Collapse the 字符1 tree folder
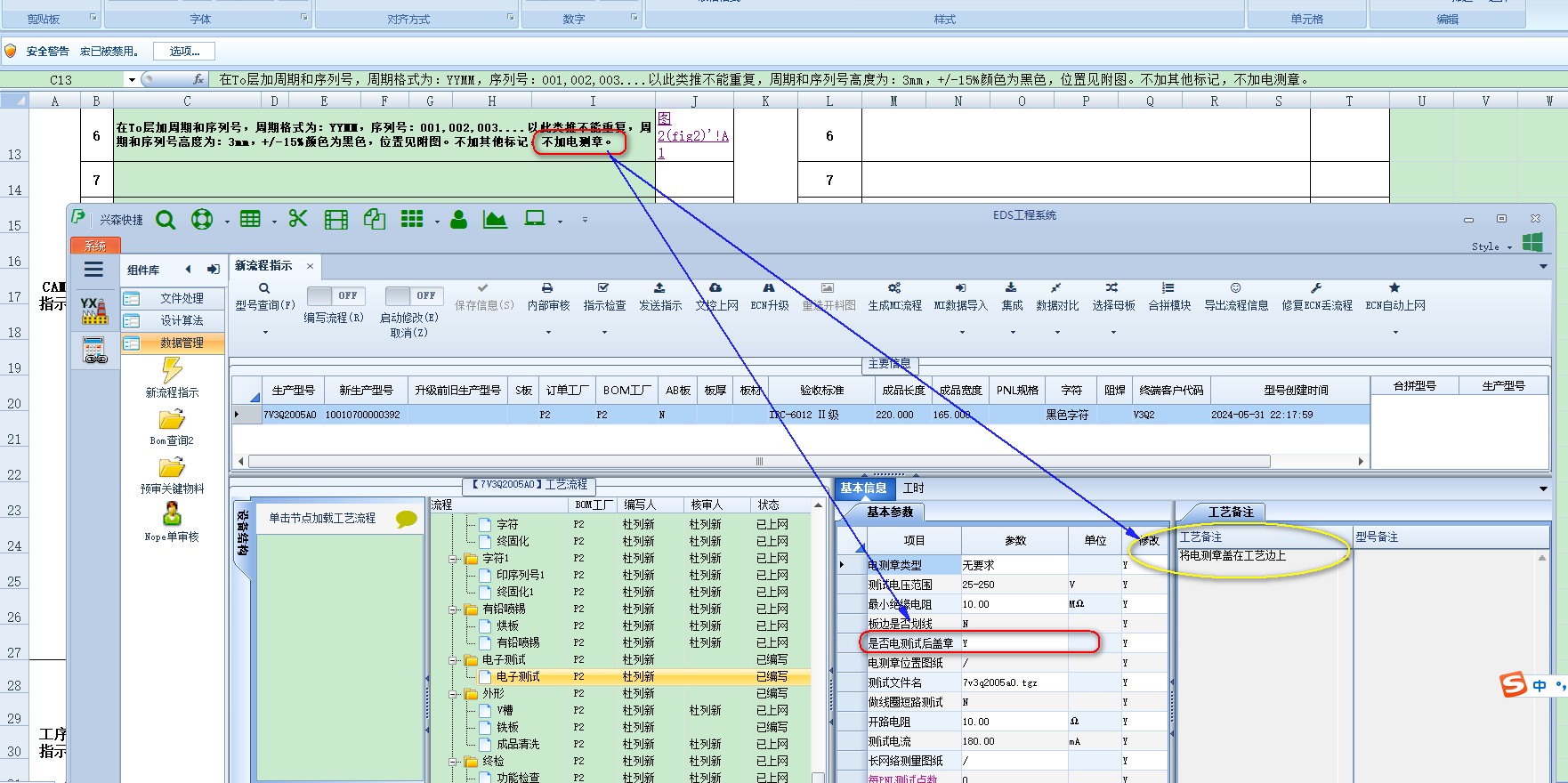The width and height of the screenshot is (1568, 783). point(453,559)
